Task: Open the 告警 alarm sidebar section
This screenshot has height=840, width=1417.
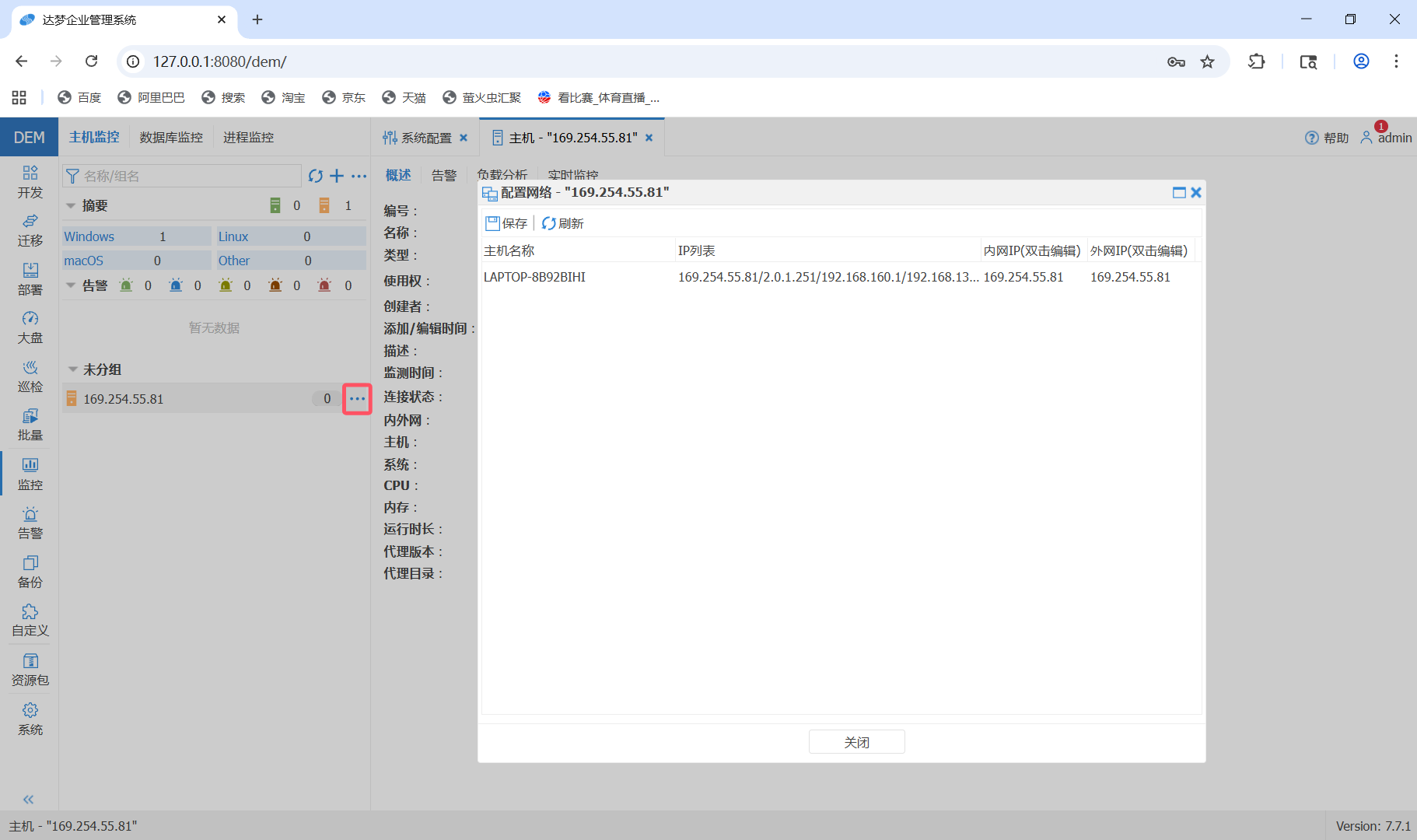Action: click(30, 523)
